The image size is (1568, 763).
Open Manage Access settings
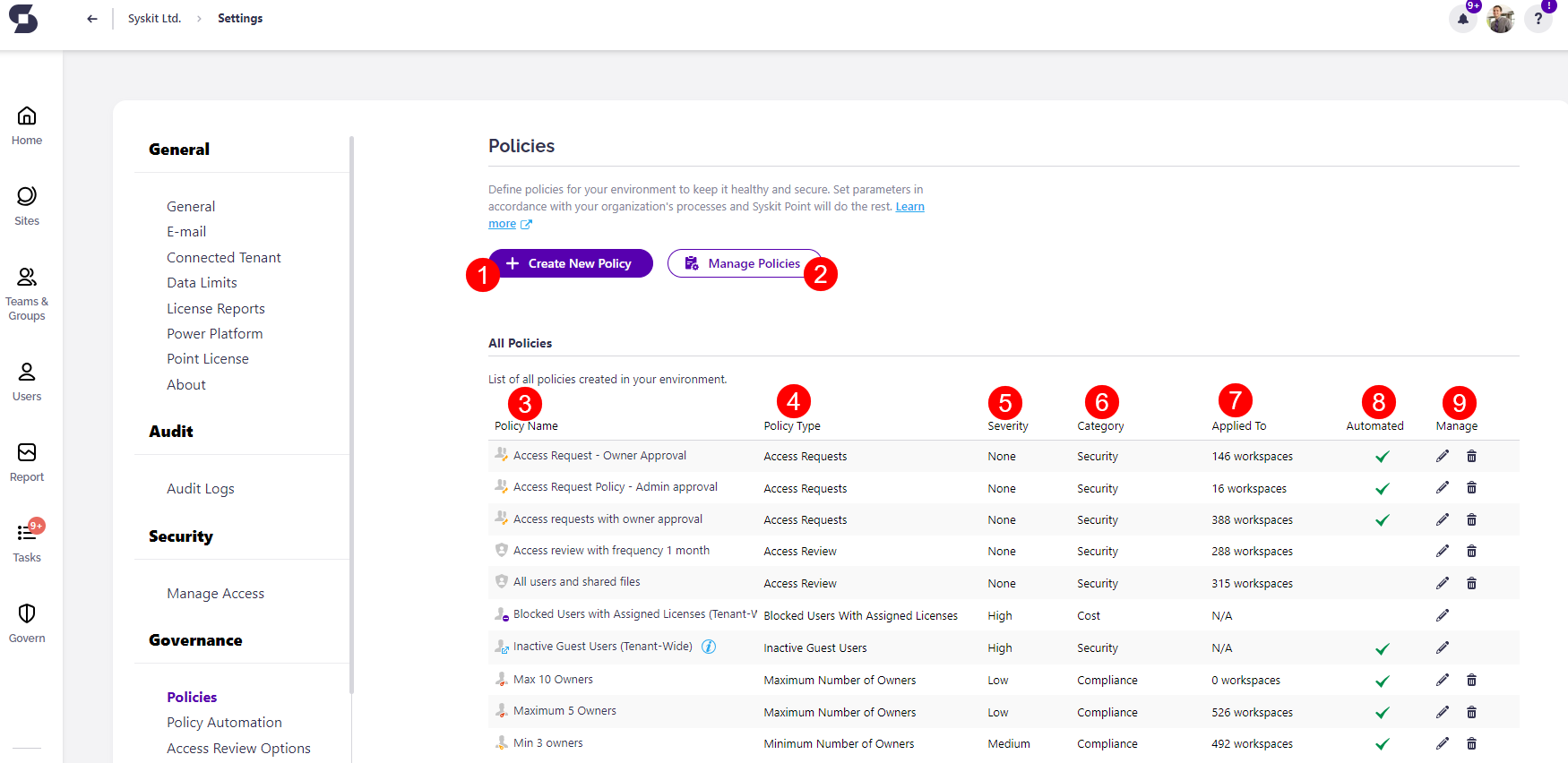[x=215, y=593]
